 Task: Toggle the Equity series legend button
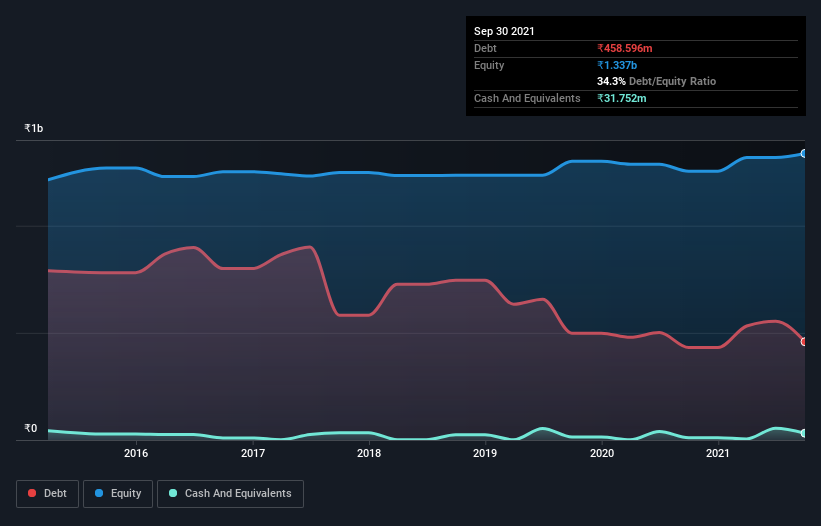[118, 494]
